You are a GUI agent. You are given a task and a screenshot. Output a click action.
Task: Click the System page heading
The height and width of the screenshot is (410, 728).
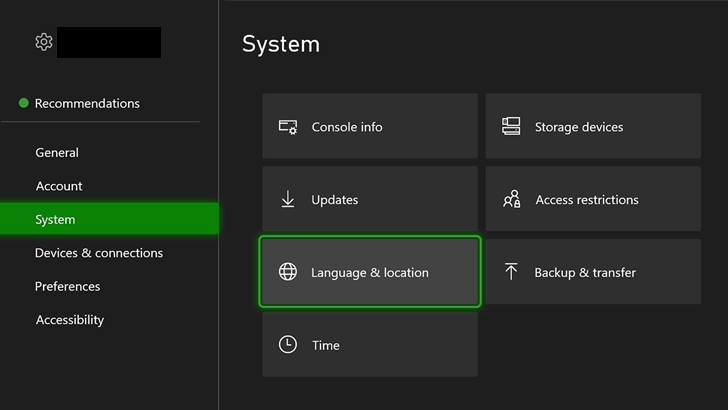281,44
